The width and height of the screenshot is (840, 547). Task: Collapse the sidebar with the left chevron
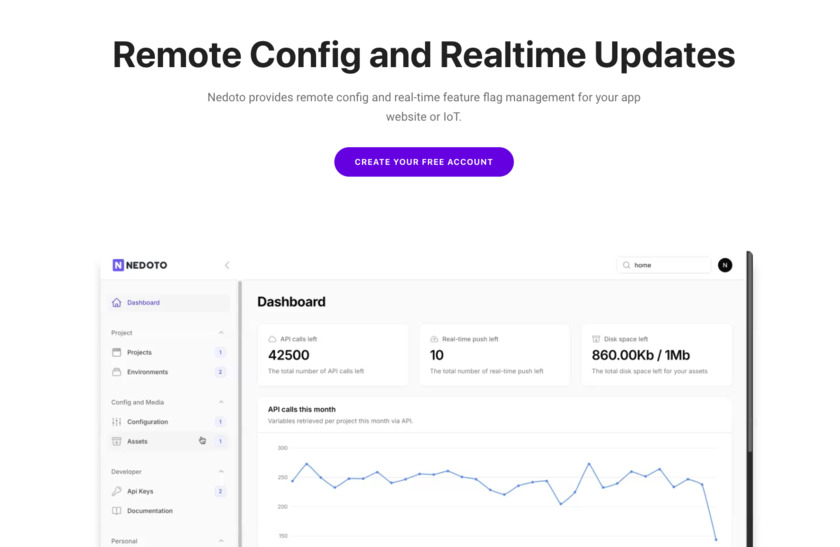click(x=227, y=265)
